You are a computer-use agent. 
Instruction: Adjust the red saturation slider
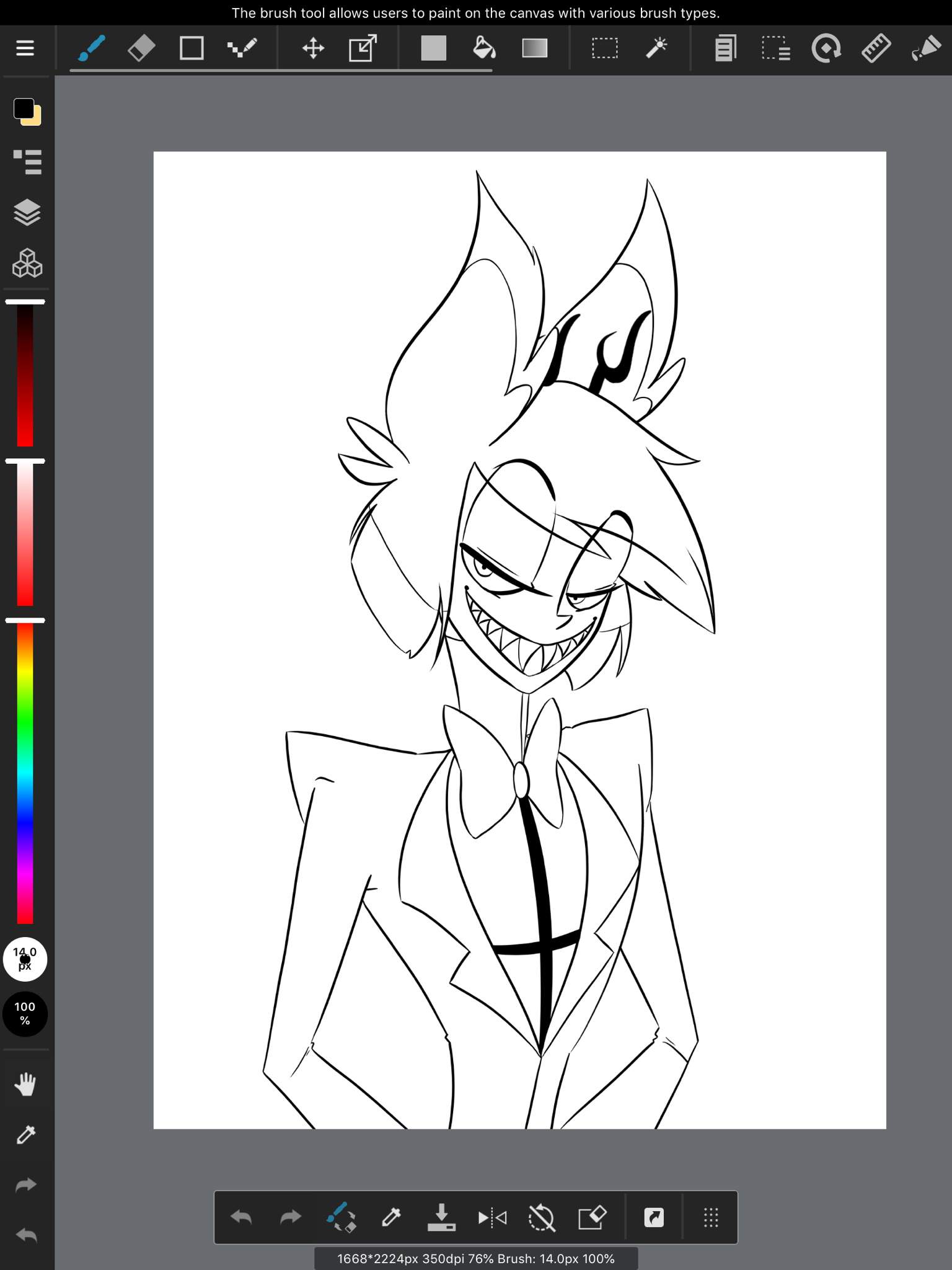(x=25, y=533)
